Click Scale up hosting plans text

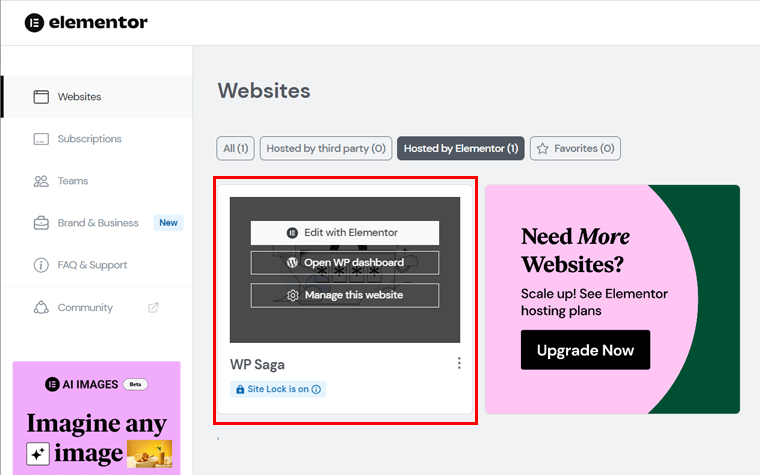pos(594,302)
